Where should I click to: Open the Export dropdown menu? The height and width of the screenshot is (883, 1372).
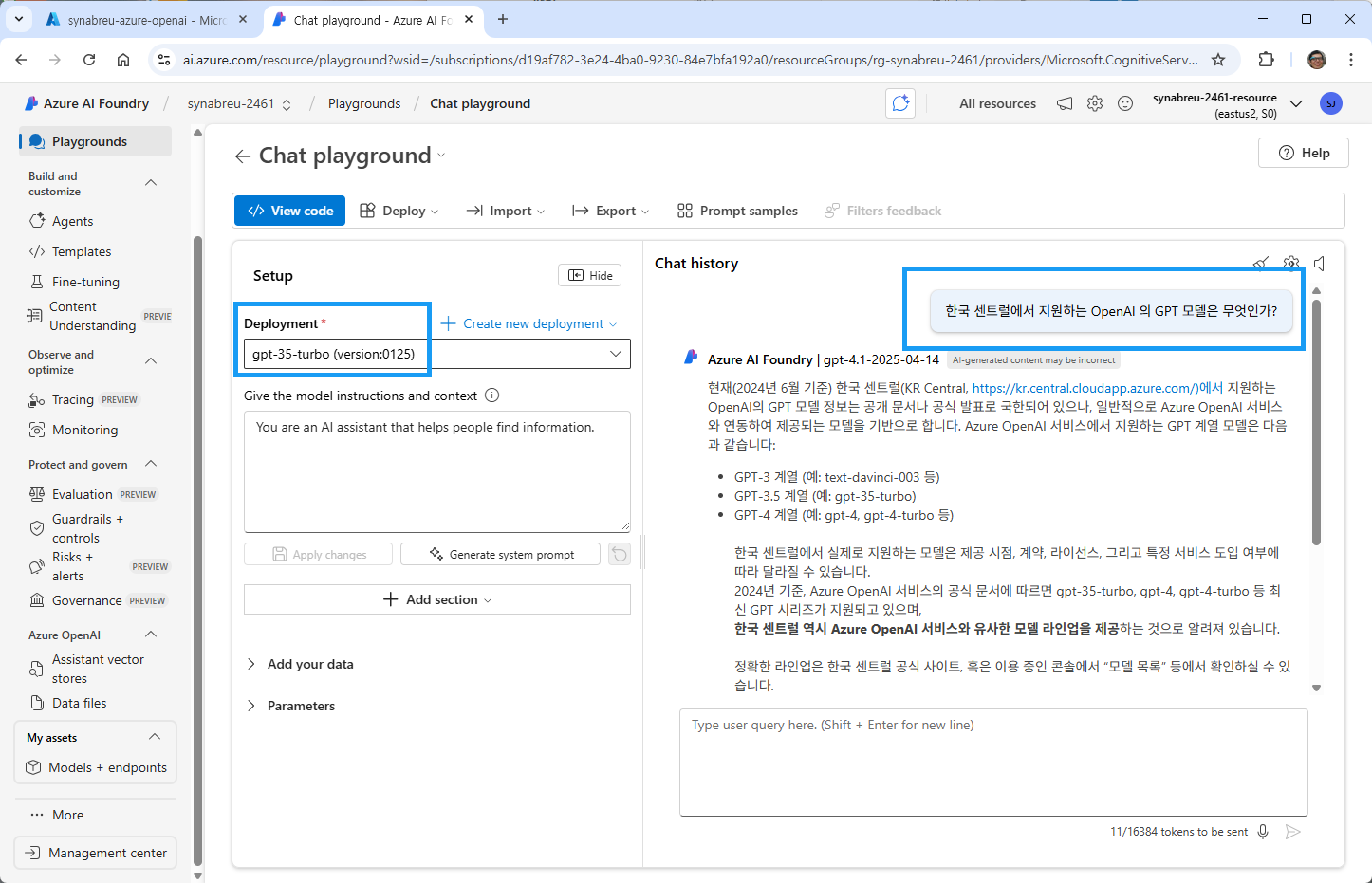point(611,211)
